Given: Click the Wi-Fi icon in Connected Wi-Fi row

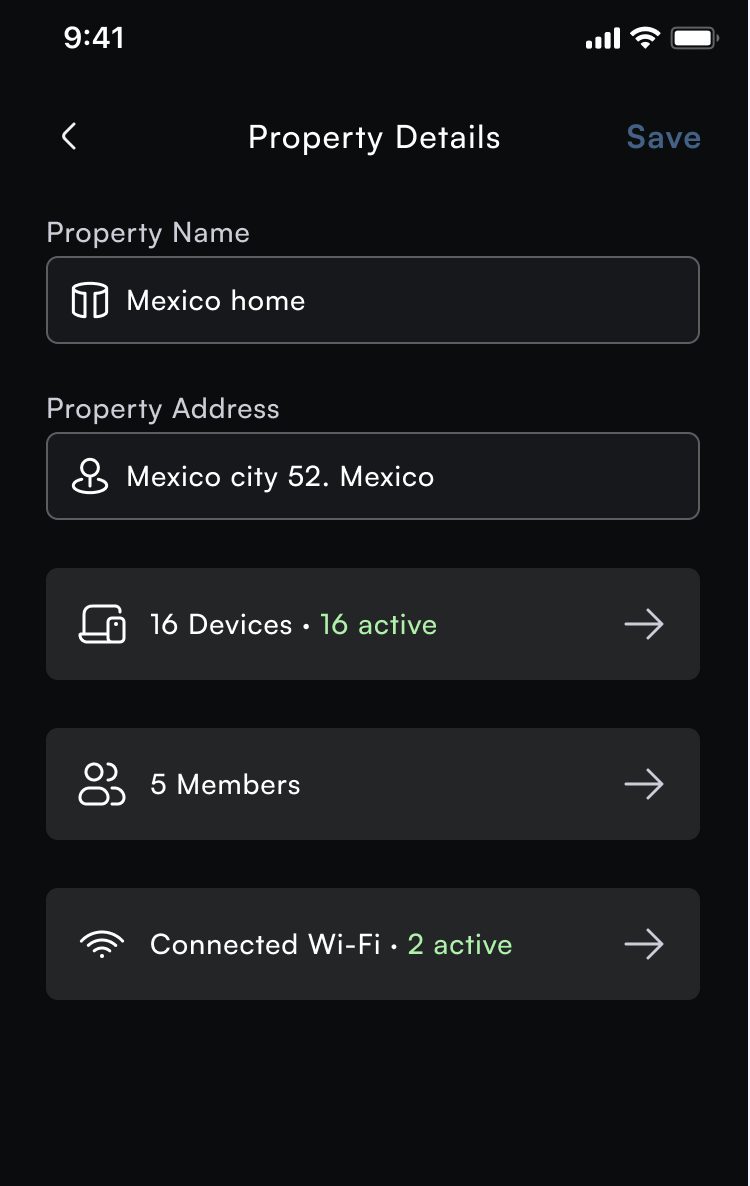Looking at the screenshot, I should [x=102, y=944].
